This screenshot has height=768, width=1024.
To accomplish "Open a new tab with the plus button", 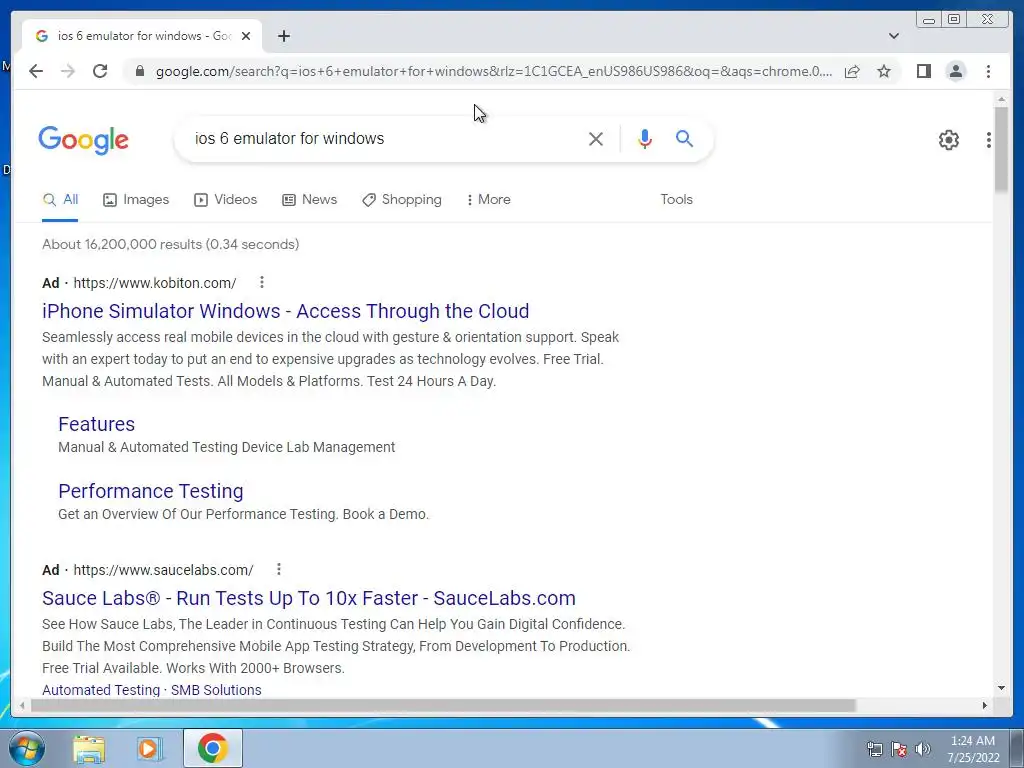I will [x=283, y=36].
